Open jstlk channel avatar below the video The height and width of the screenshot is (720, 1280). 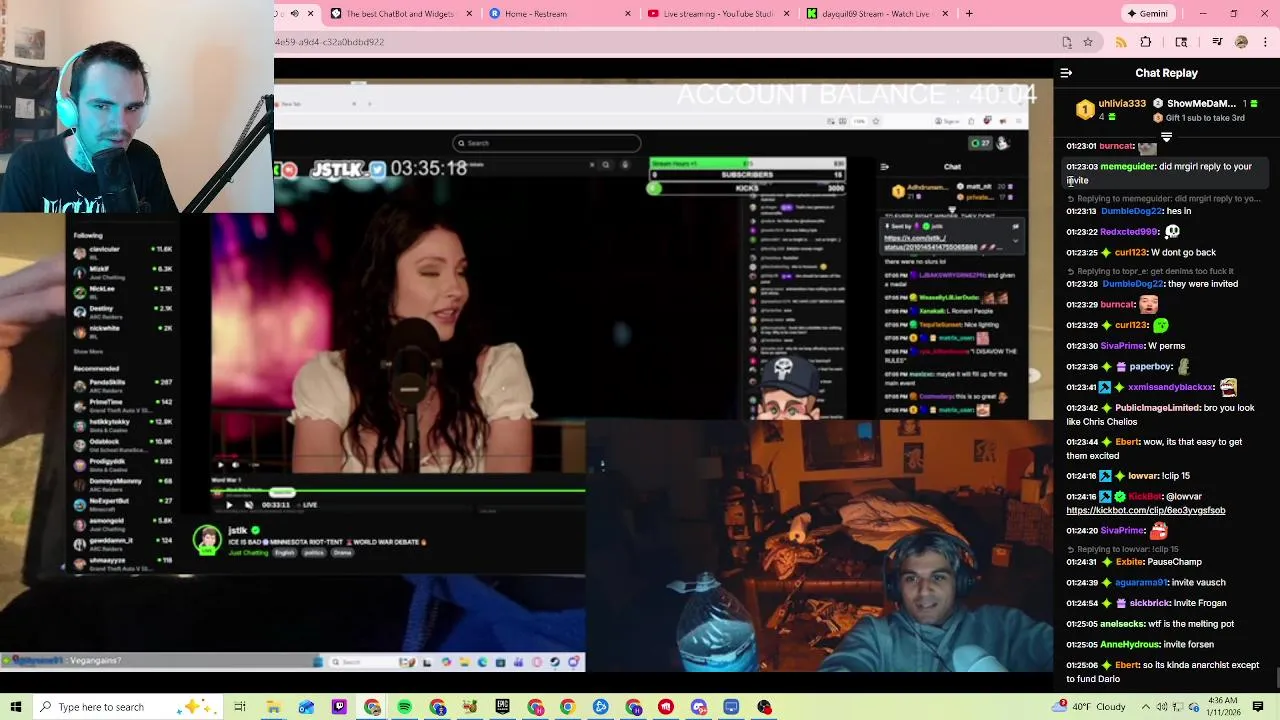[207, 539]
